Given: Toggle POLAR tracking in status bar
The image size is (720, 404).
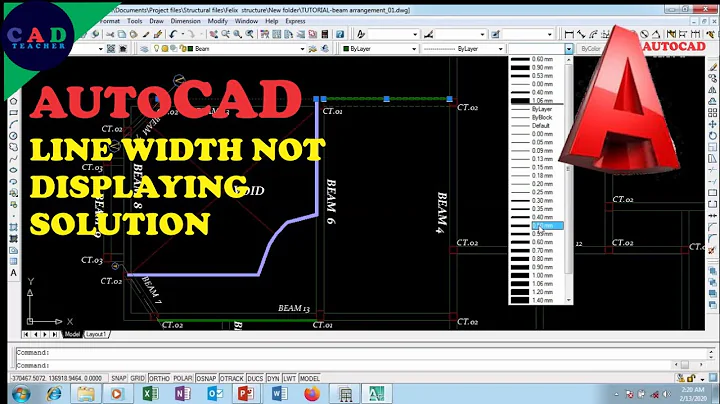Looking at the screenshot, I should pyautogui.click(x=183, y=378).
